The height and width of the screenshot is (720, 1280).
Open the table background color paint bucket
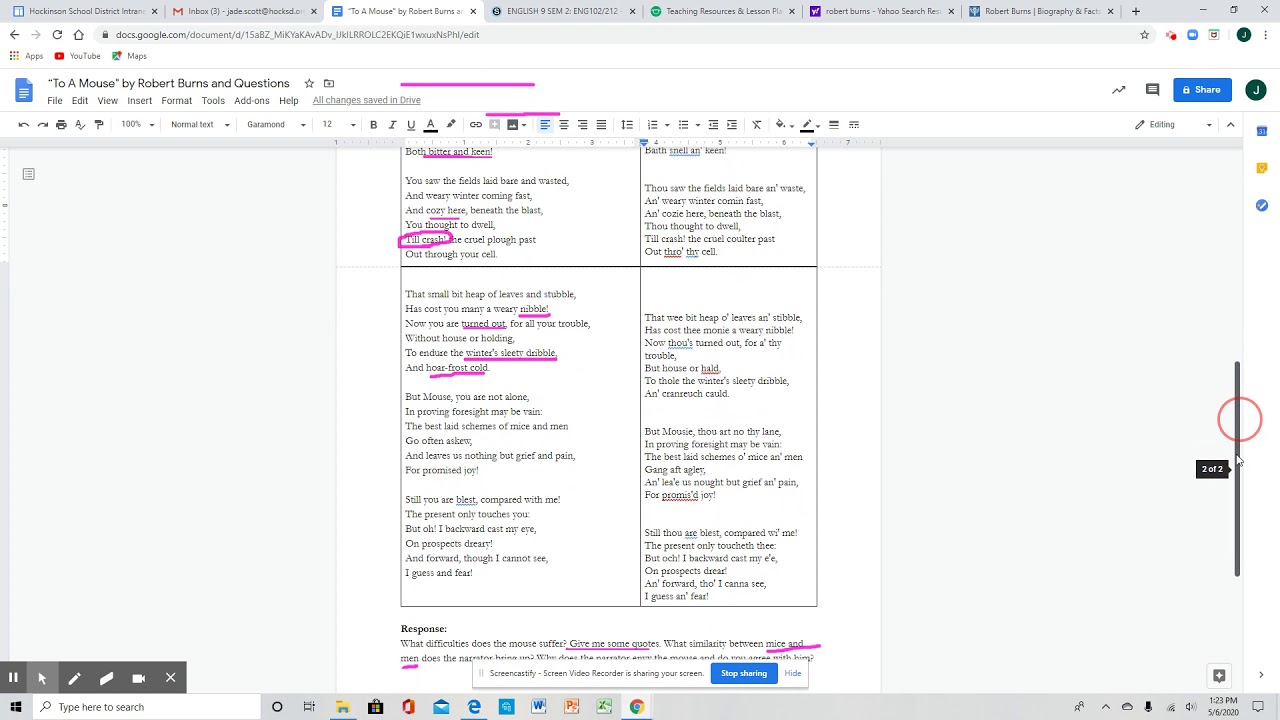coord(783,125)
